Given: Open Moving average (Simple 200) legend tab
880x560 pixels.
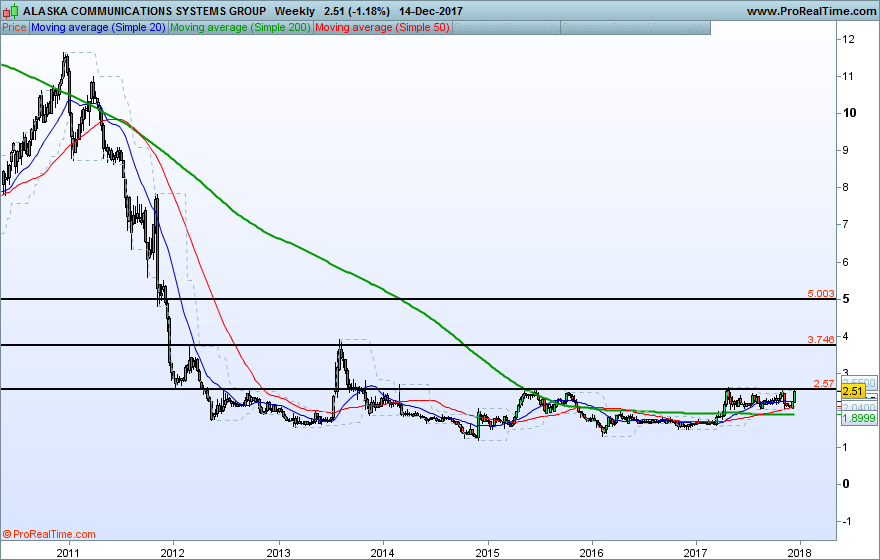Looking at the screenshot, I should point(240,27).
